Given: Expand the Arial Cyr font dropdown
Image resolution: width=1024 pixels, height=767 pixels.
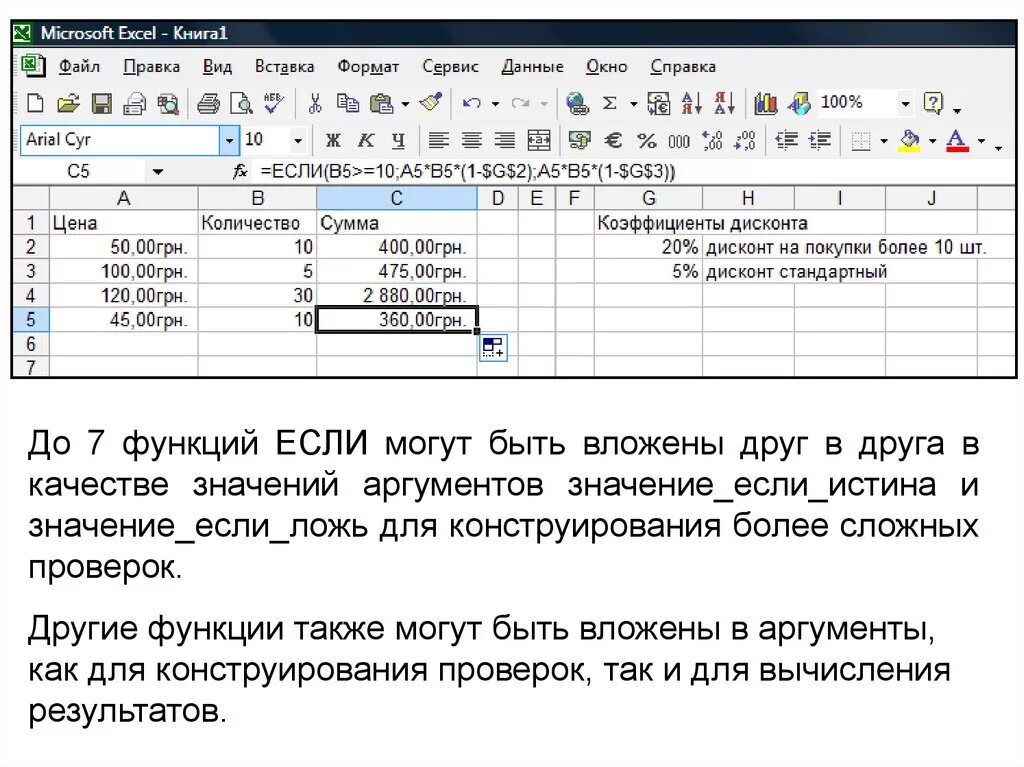Looking at the screenshot, I should click(x=229, y=140).
